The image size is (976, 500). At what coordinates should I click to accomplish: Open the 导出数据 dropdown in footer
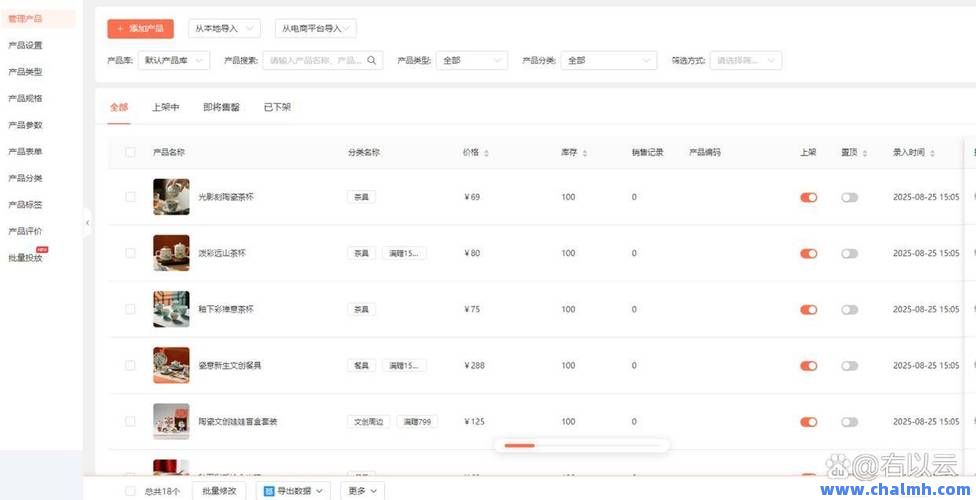click(293, 491)
